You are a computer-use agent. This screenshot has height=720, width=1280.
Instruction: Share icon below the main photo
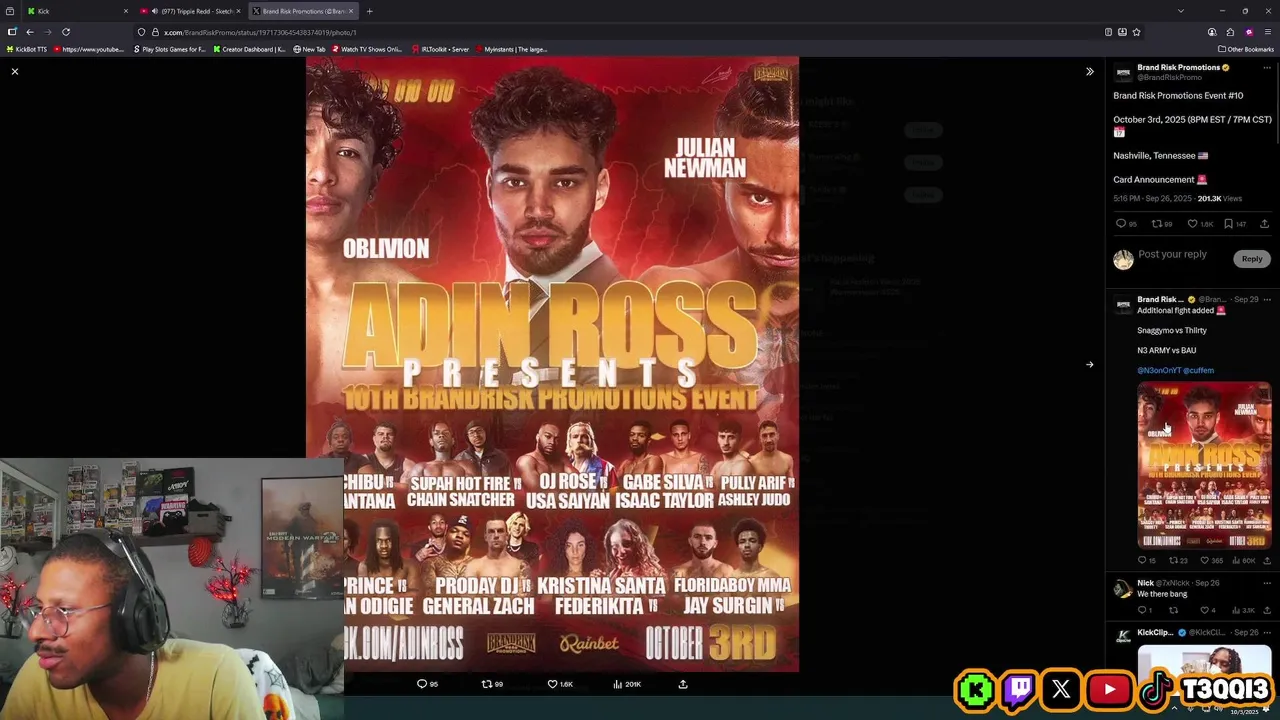point(683,684)
